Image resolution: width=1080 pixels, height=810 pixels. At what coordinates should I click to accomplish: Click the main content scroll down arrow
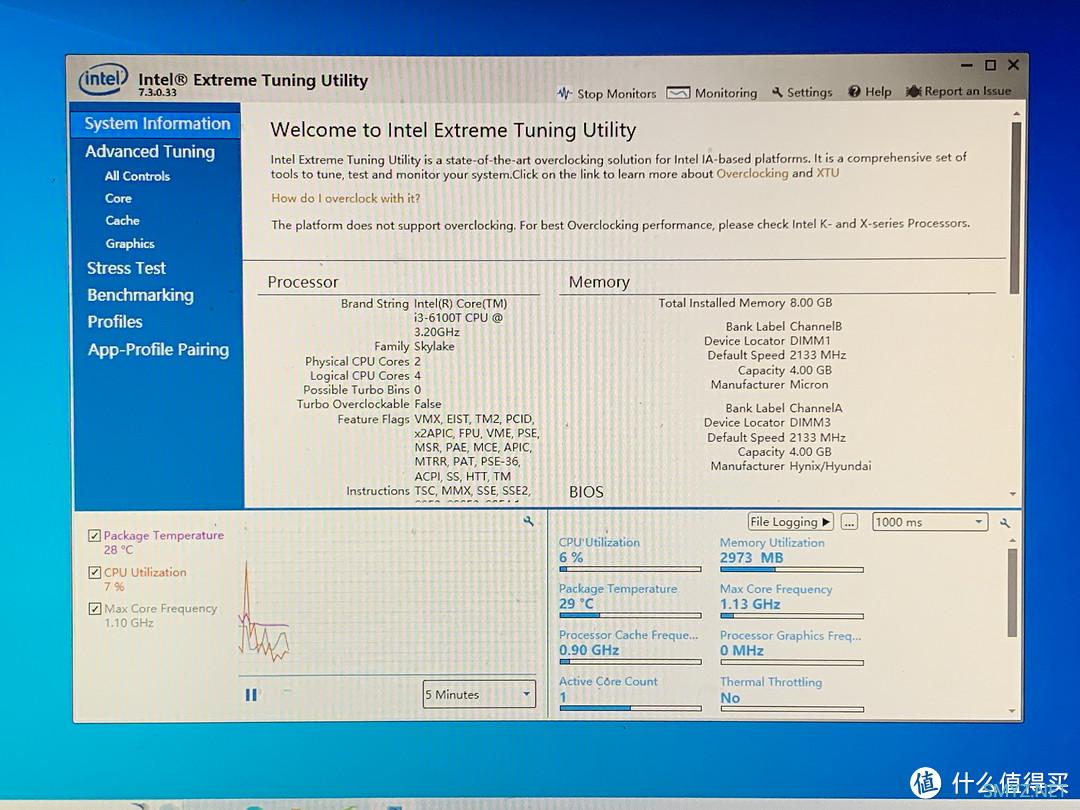[x=1013, y=494]
